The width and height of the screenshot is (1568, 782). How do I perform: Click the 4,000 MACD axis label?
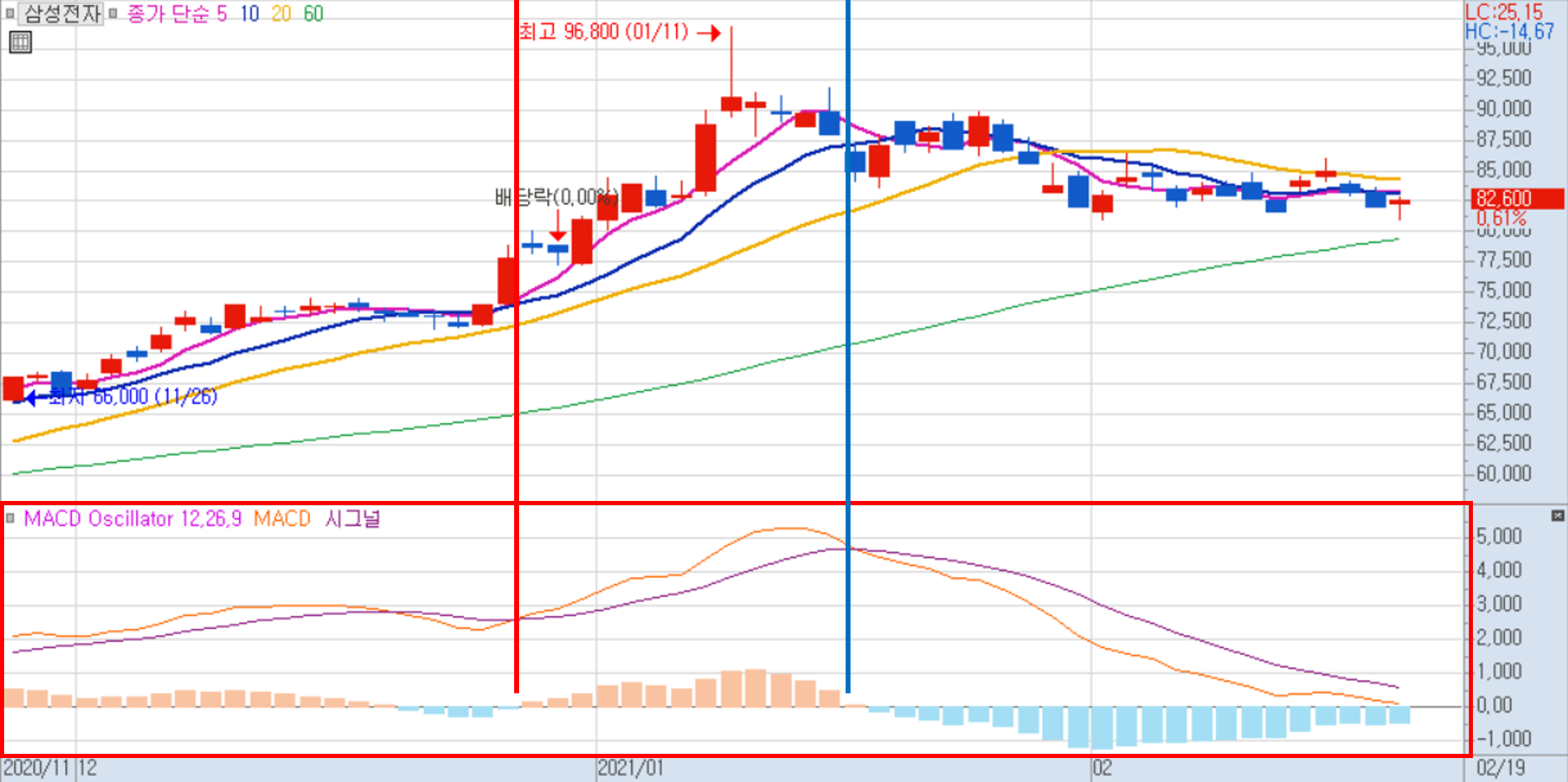pos(1499,570)
